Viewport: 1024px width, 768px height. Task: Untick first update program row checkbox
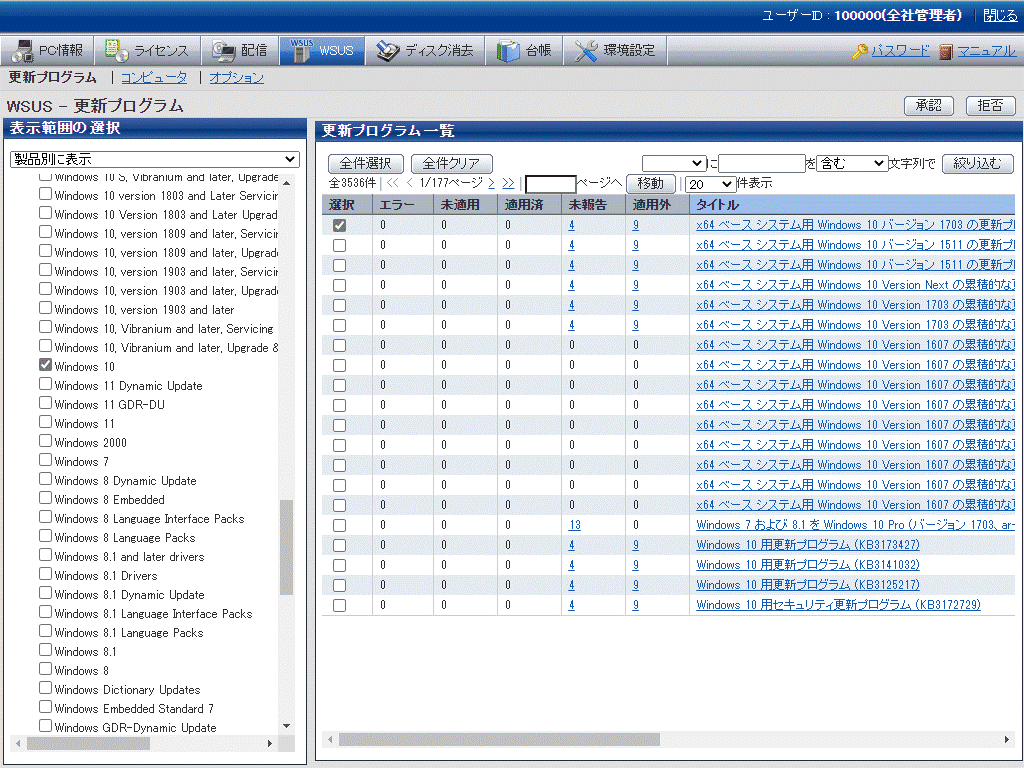tap(340, 226)
